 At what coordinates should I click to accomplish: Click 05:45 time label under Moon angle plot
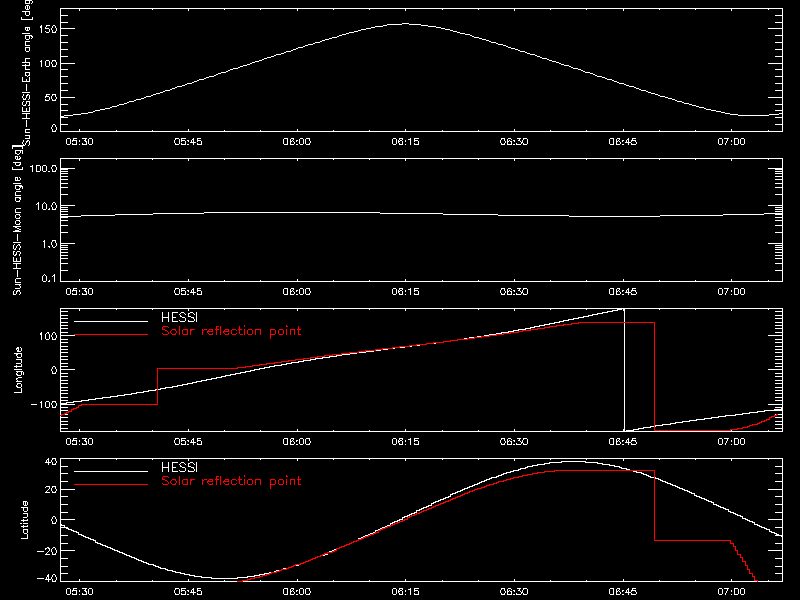click(188, 292)
